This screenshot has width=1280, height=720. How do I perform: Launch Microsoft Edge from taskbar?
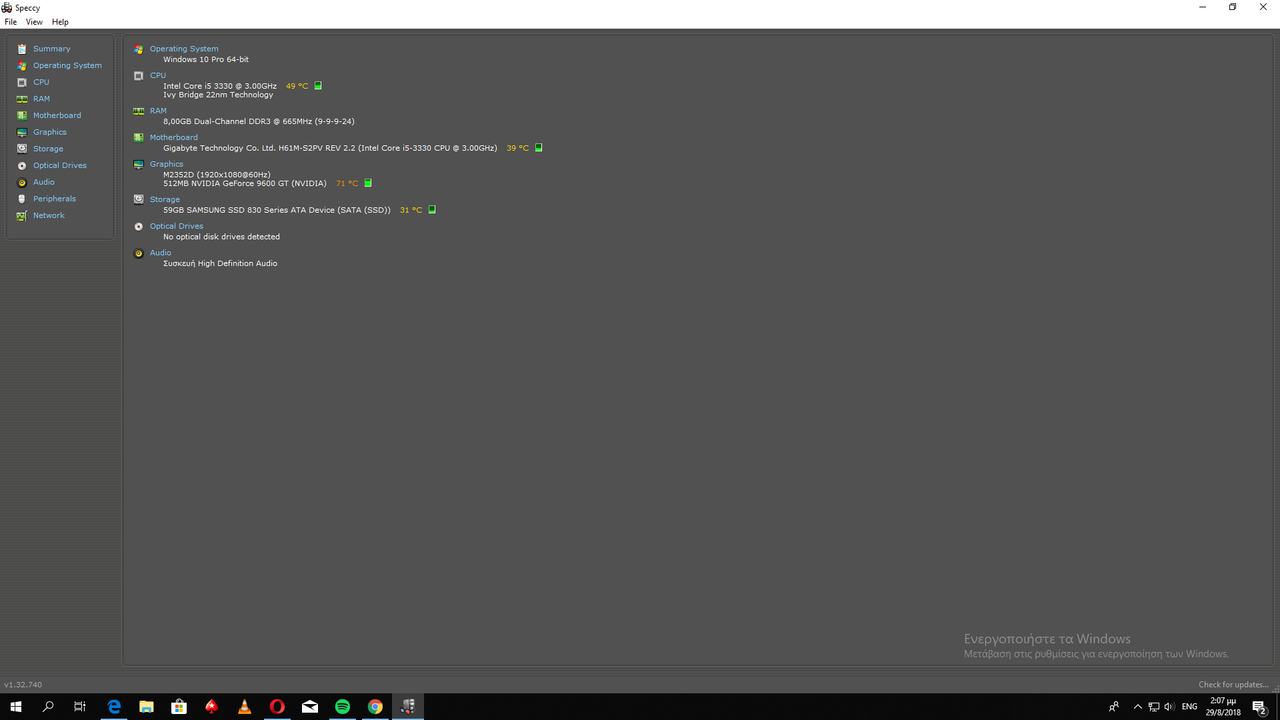pyautogui.click(x=114, y=707)
